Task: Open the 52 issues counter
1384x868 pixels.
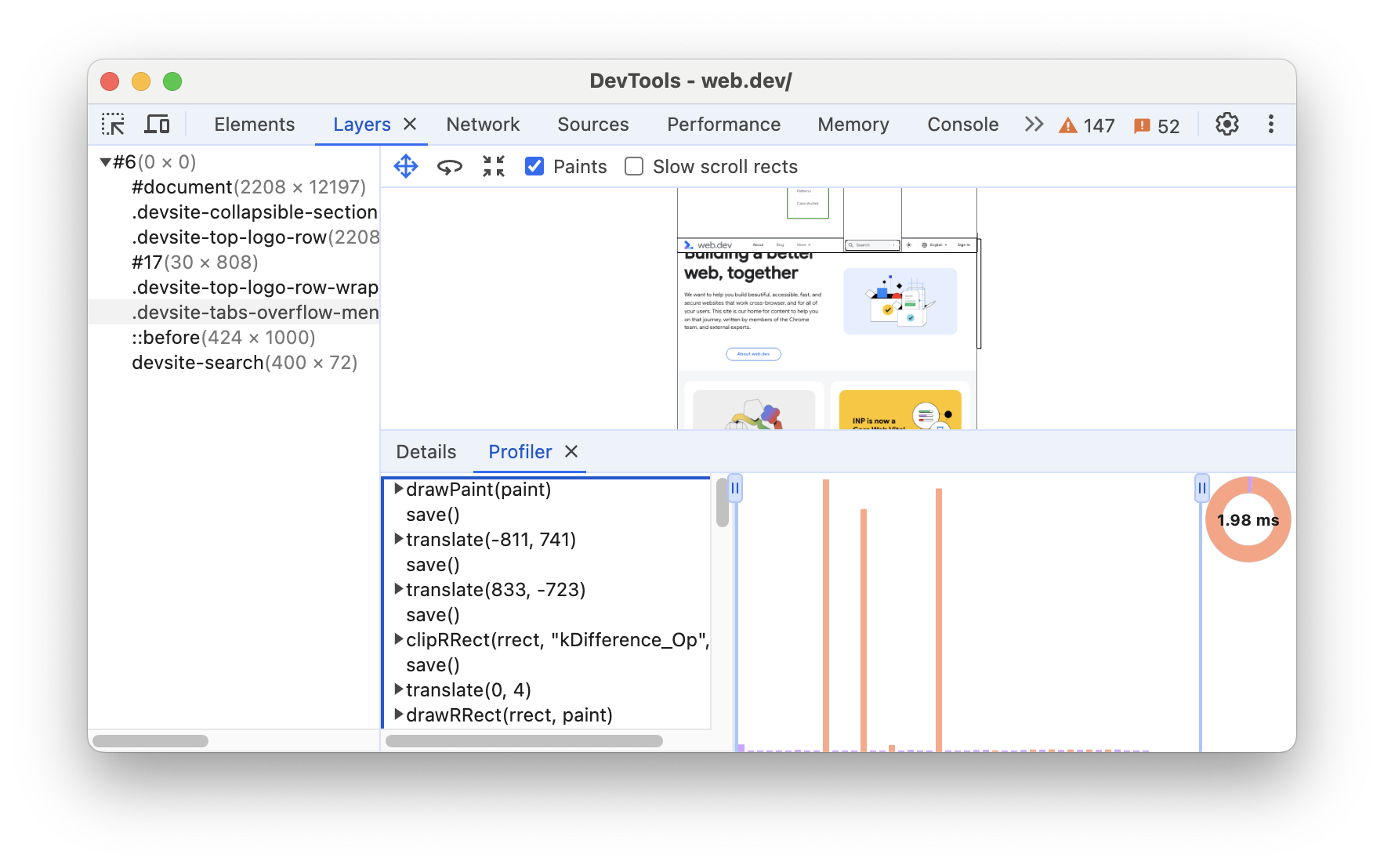Action: point(1157,125)
